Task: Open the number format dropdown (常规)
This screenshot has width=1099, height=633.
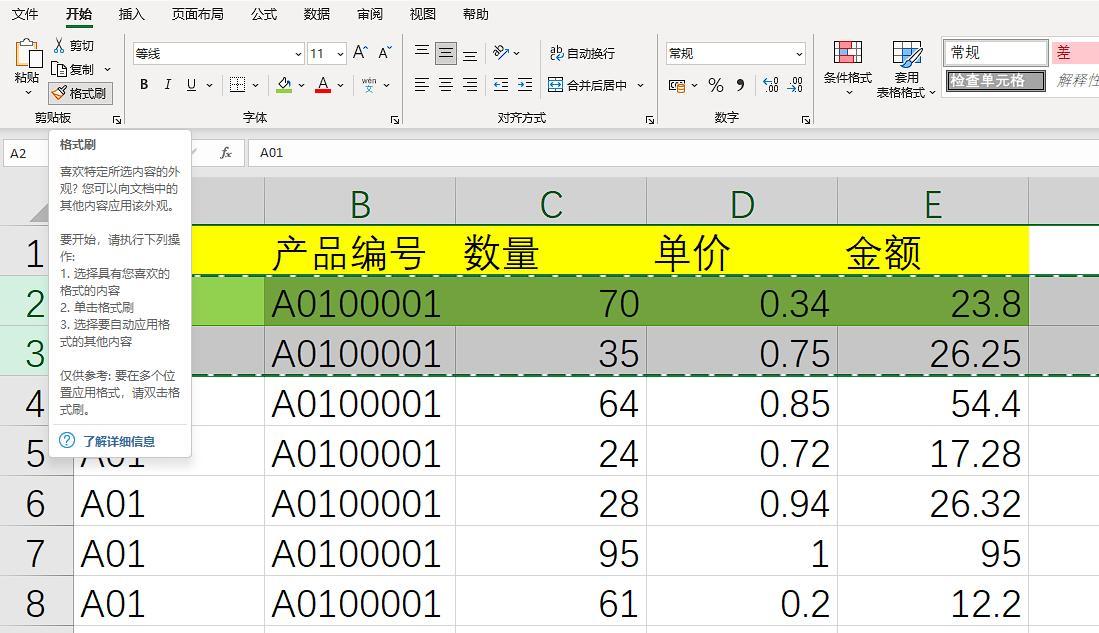Action: click(x=798, y=53)
